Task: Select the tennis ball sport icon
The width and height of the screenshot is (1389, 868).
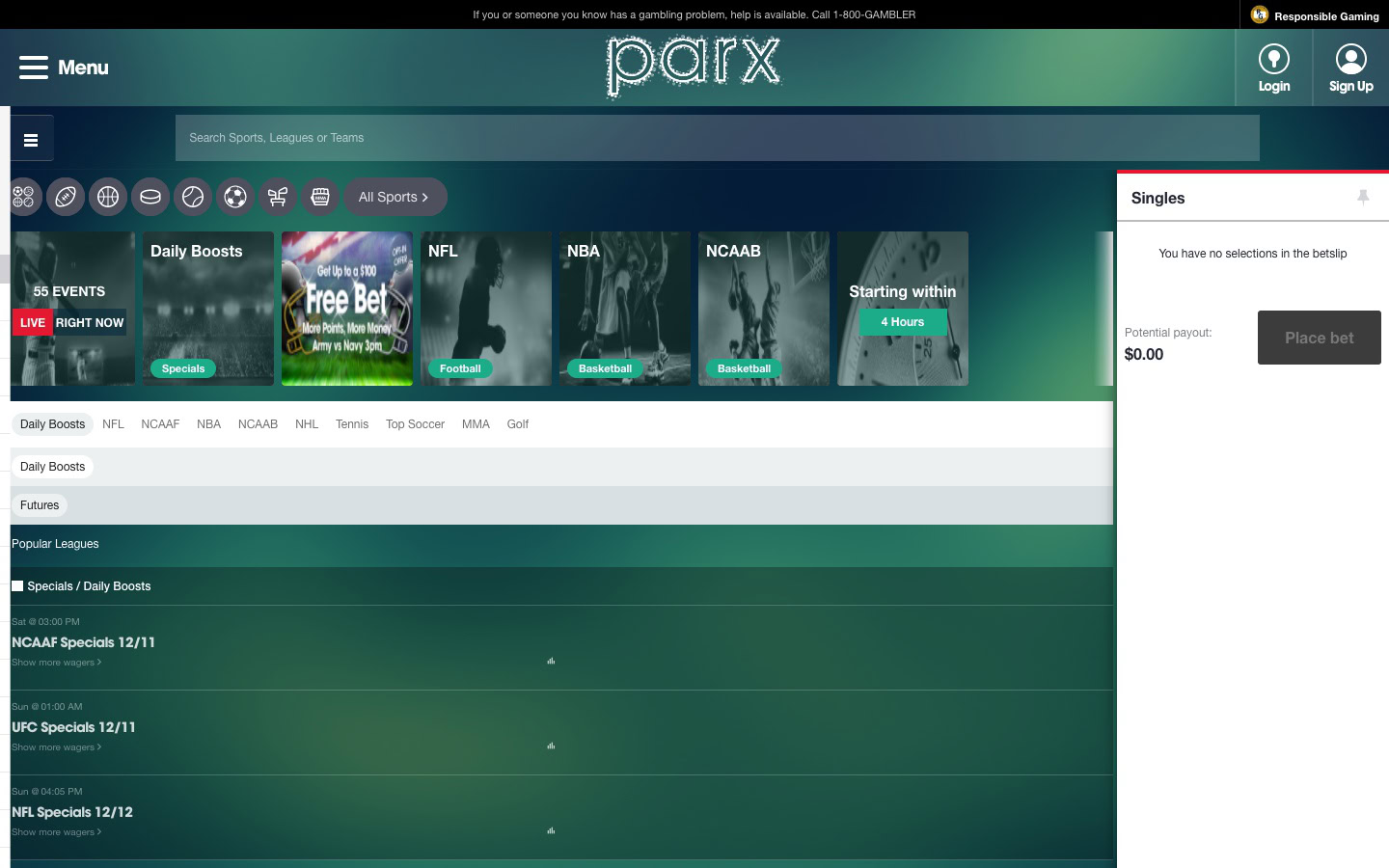Action: pyautogui.click(x=193, y=197)
